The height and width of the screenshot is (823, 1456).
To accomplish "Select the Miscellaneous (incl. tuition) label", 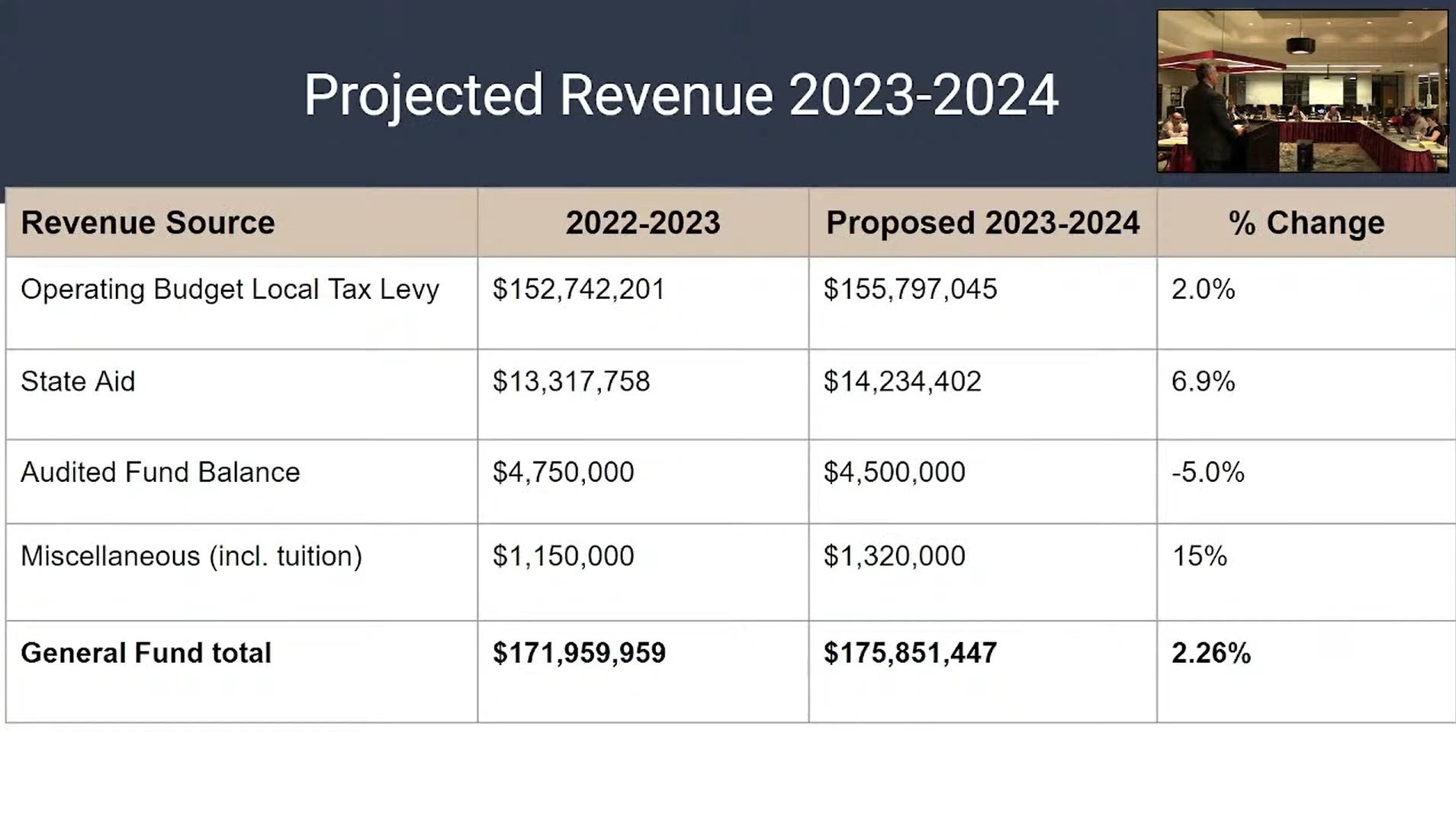I will [x=191, y=556].
